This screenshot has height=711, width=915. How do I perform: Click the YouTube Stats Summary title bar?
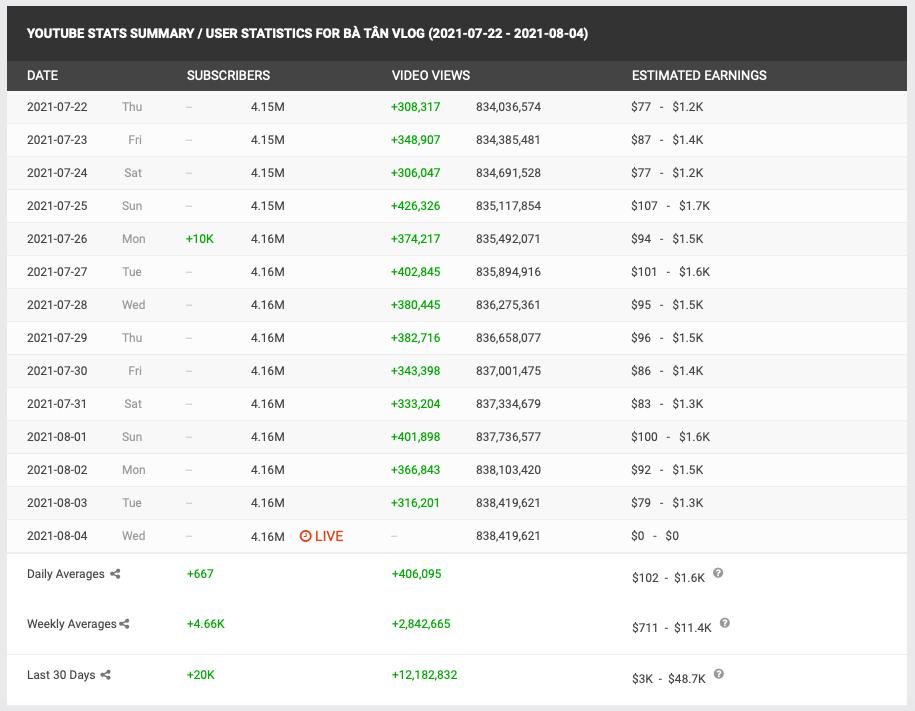pyautogui.click(x=307, y=34)
